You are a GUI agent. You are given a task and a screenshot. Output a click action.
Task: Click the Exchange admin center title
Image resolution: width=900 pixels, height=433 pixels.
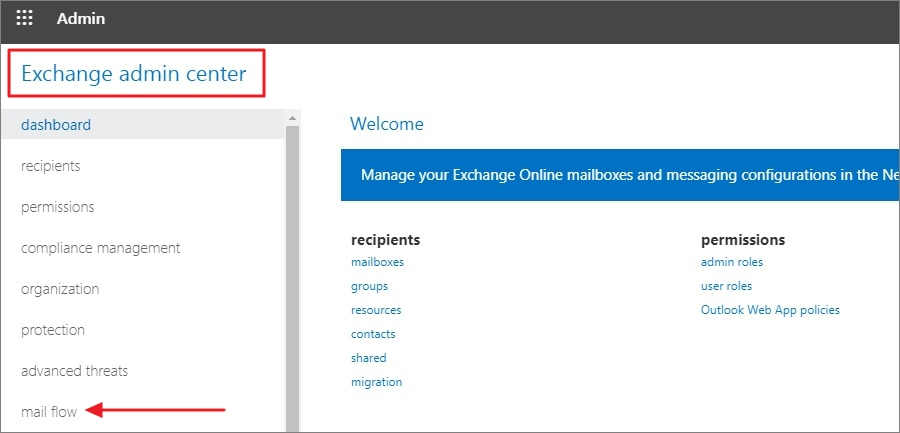pyautogui.click(x=134, y=74)
